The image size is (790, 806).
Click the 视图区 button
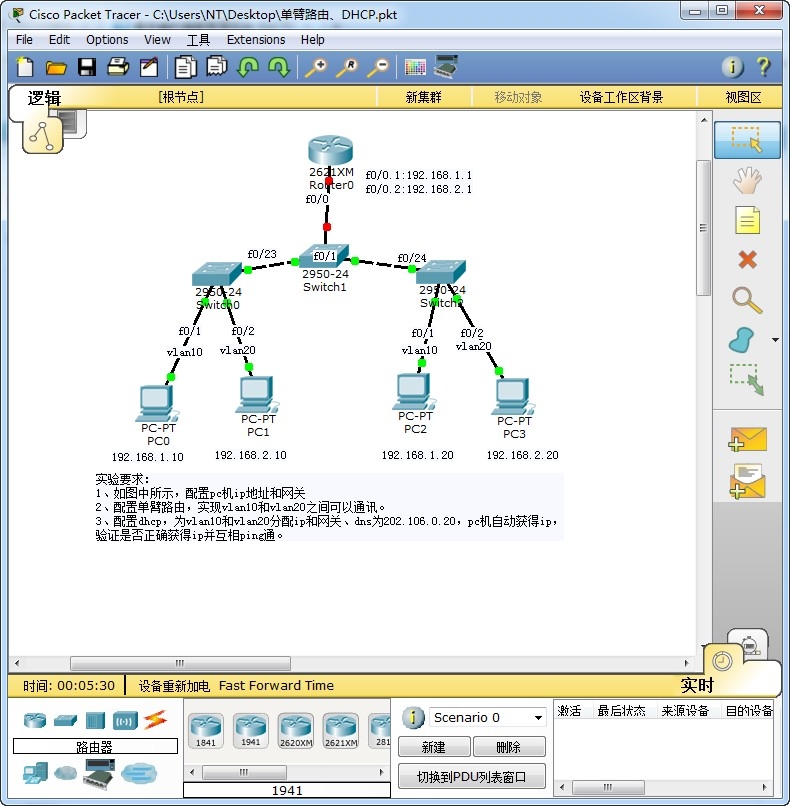(x=743, y=97)
